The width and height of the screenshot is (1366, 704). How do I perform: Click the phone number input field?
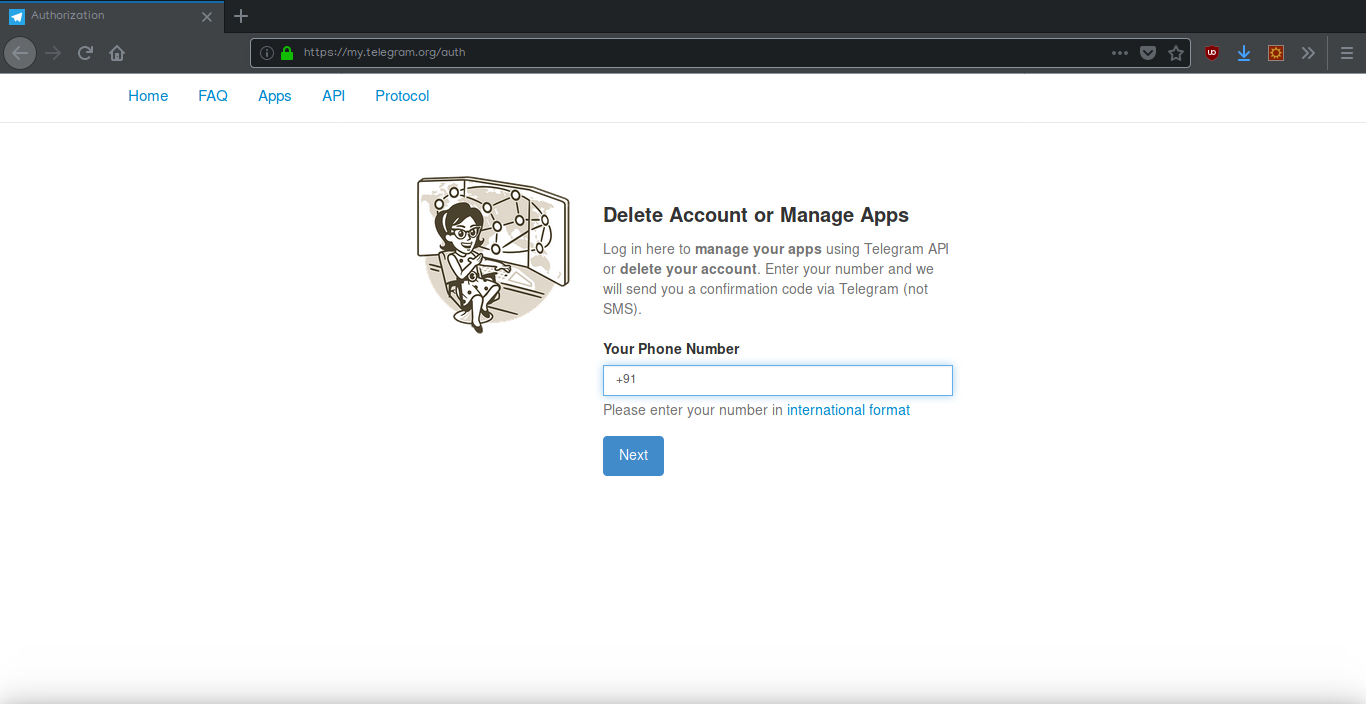click(777, 380)
